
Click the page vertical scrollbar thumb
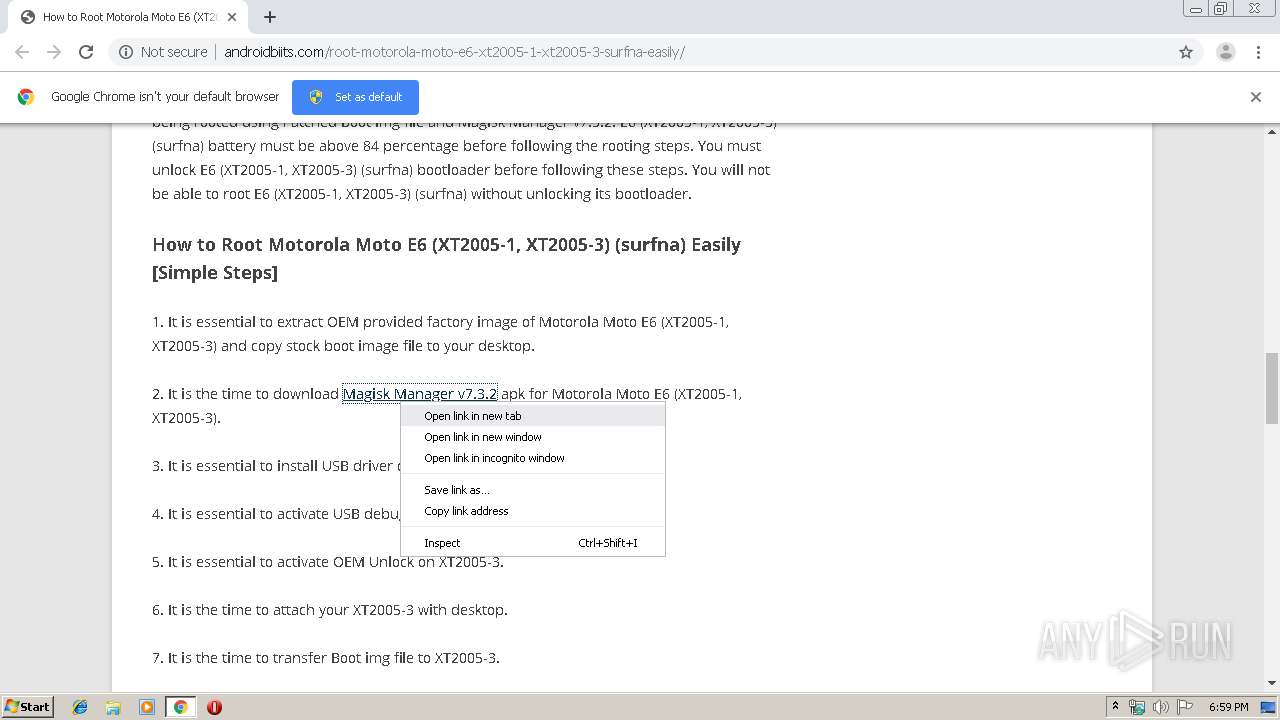(1272, 388)
